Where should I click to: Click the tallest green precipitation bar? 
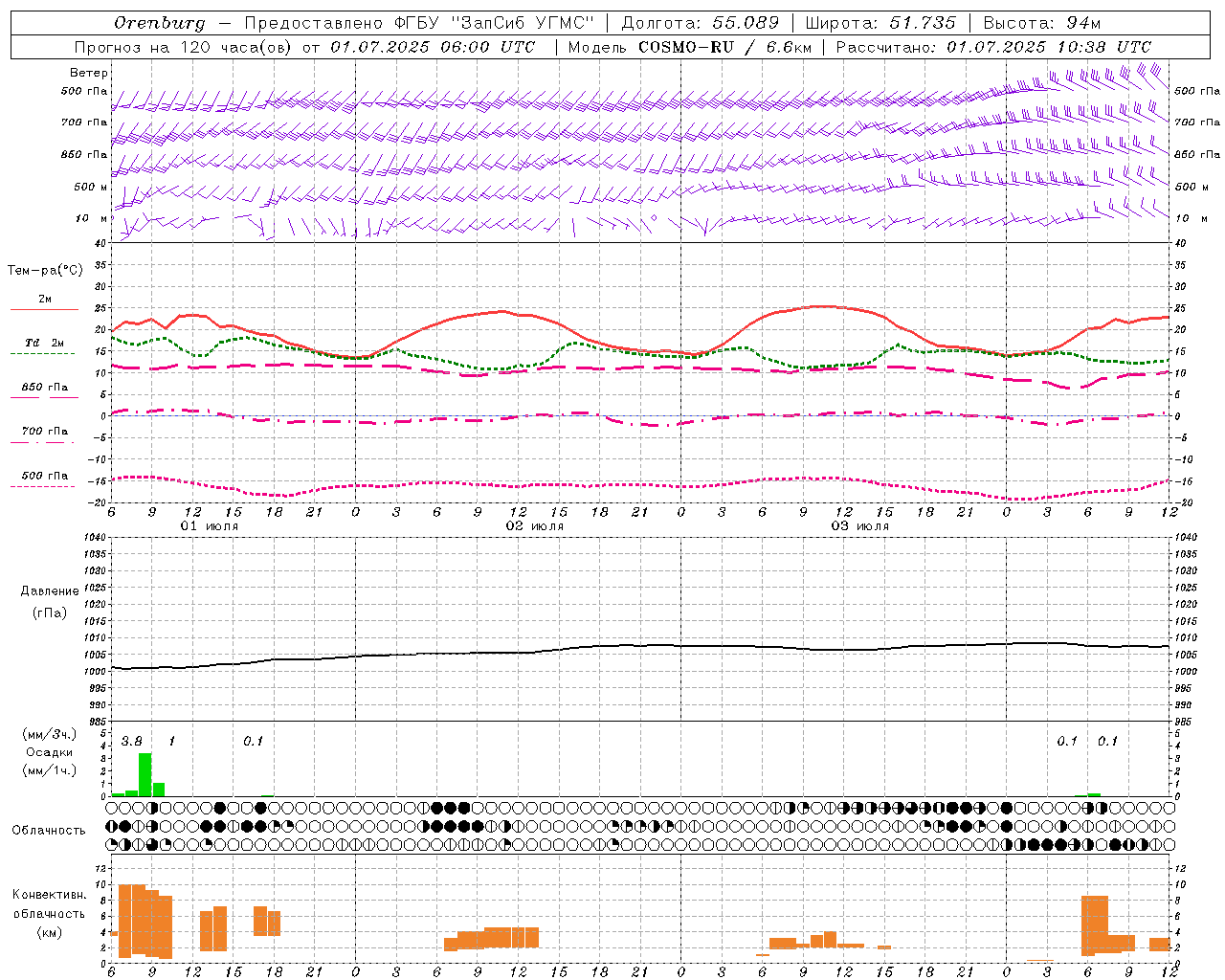pos(145,774)
